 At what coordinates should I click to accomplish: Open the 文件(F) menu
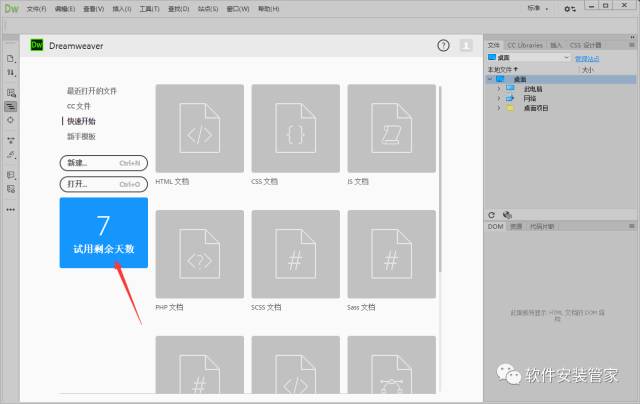36,8
